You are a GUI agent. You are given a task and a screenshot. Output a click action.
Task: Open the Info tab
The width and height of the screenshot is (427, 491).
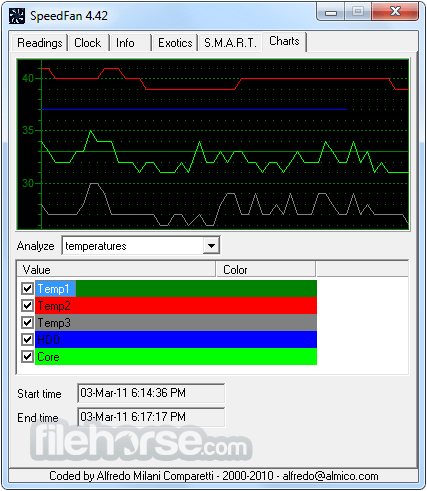(x=130, y=43)
